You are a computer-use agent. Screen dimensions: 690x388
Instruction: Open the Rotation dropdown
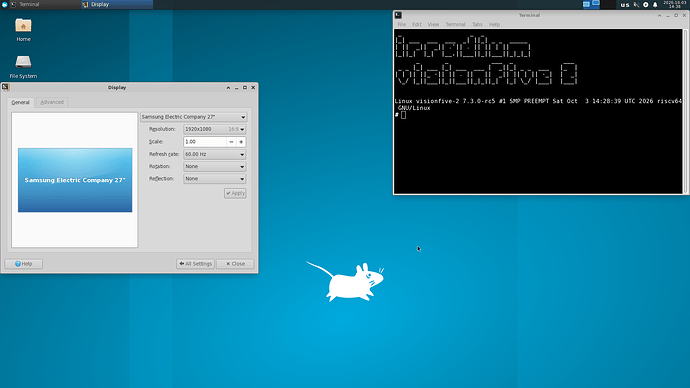214,167
